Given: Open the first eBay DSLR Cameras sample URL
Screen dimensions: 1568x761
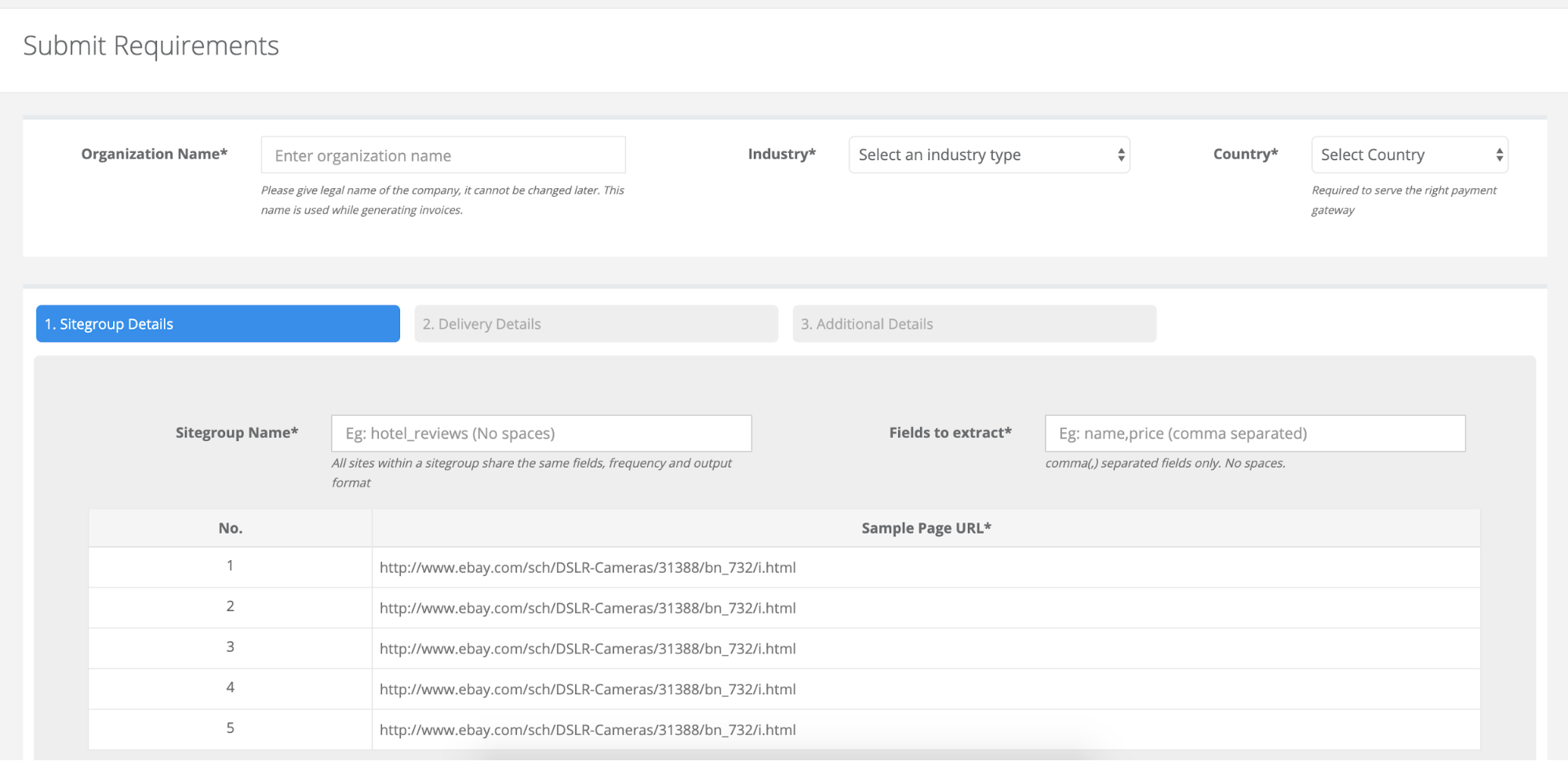Looking at the screenshot, I should tap(588, 567).
